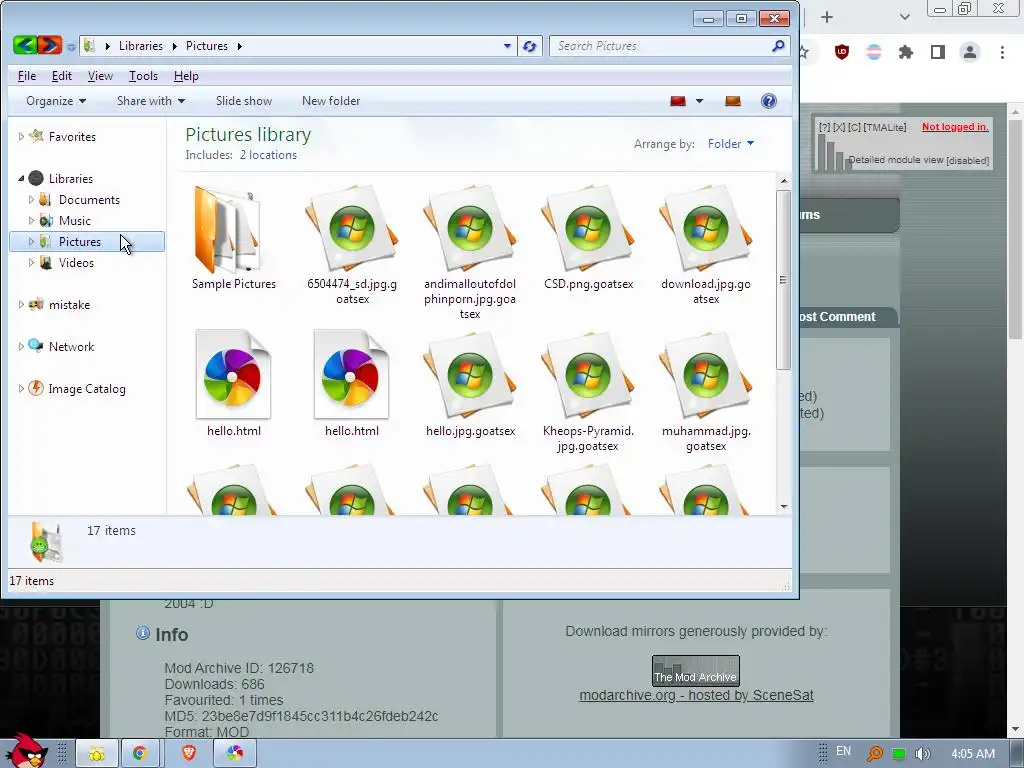Select Pictures in the Libraries tree

click(87, 242)
